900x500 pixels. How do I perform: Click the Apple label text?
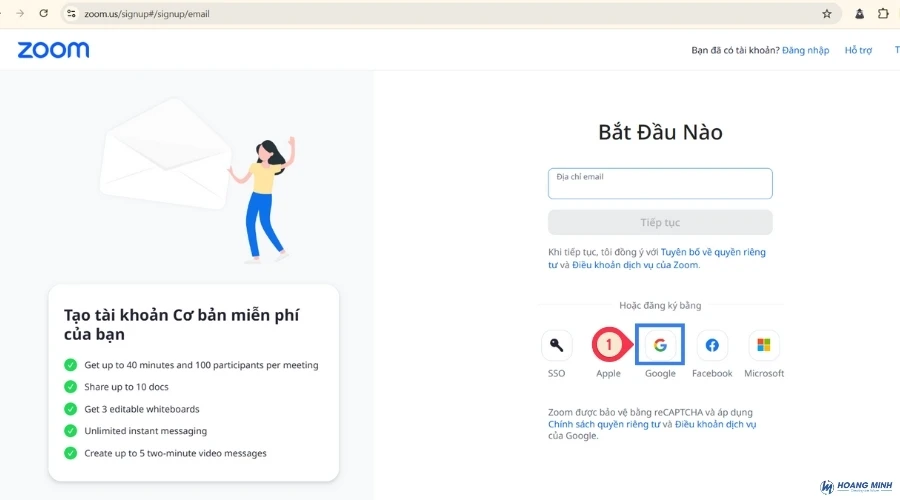point(608,373)
